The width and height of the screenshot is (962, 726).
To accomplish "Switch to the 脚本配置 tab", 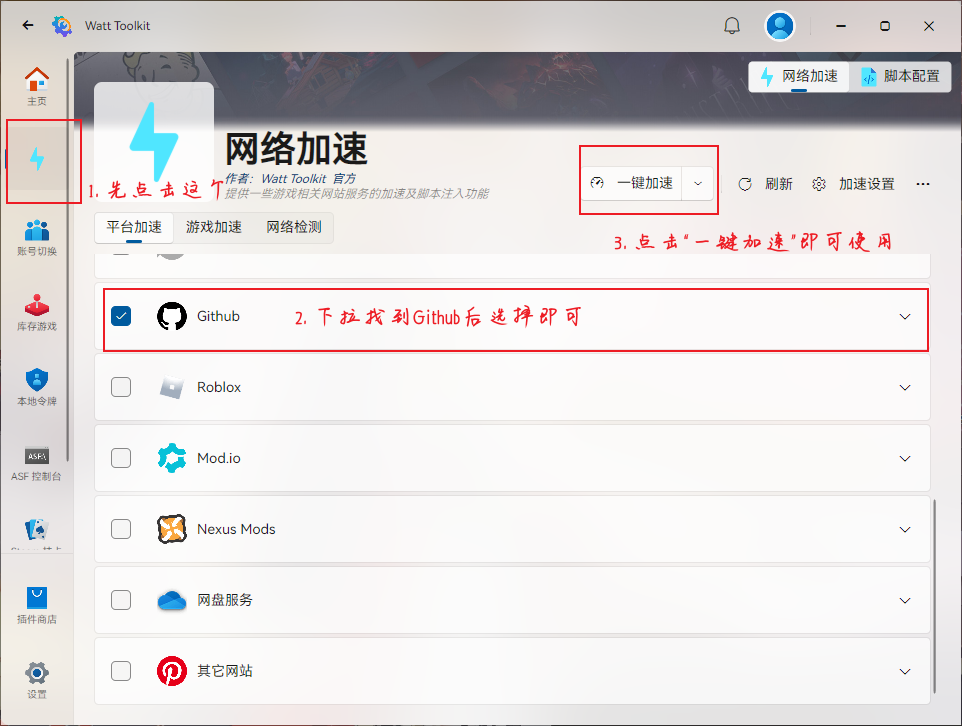I will coord(901,77).
